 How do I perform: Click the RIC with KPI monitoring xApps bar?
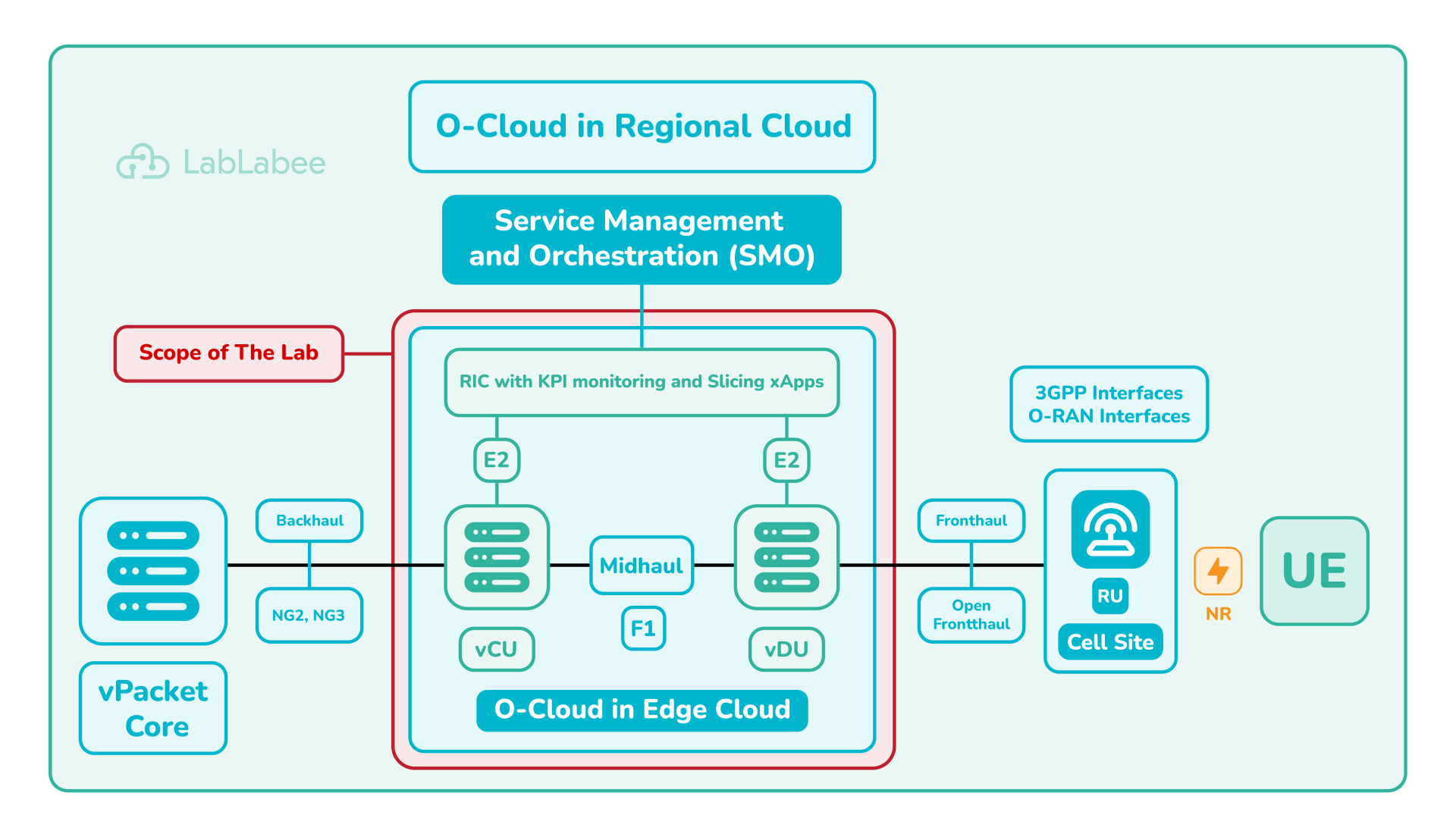pos(641,381)
